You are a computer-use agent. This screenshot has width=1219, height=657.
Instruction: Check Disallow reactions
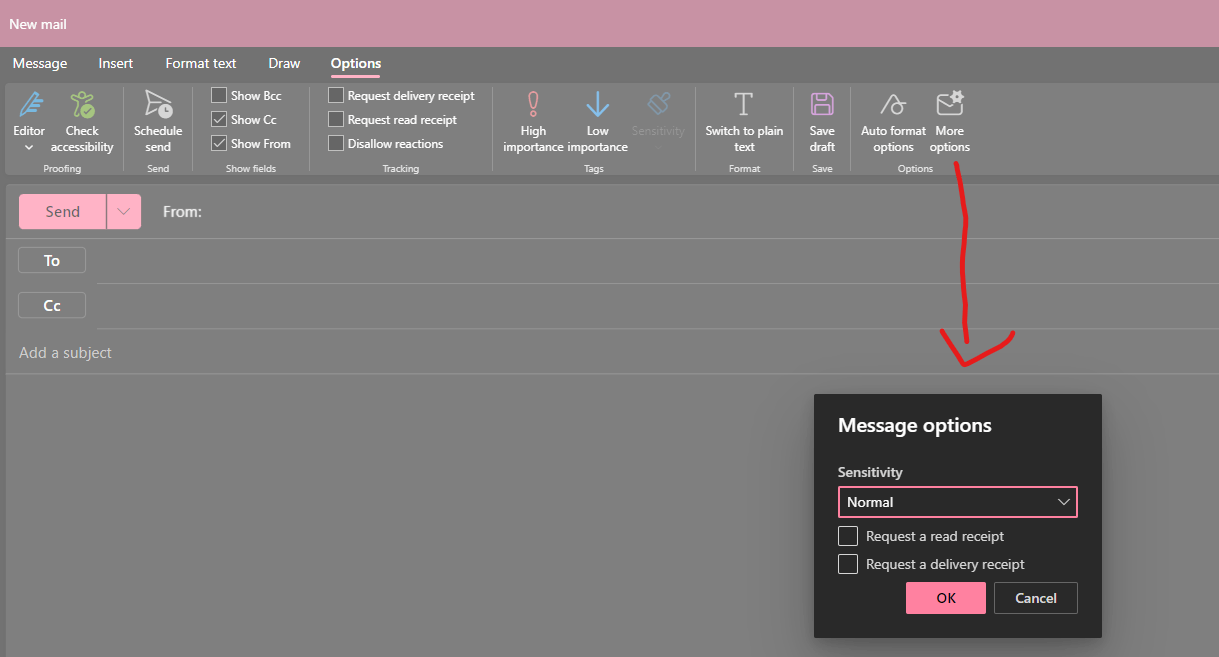pos(336,143)
